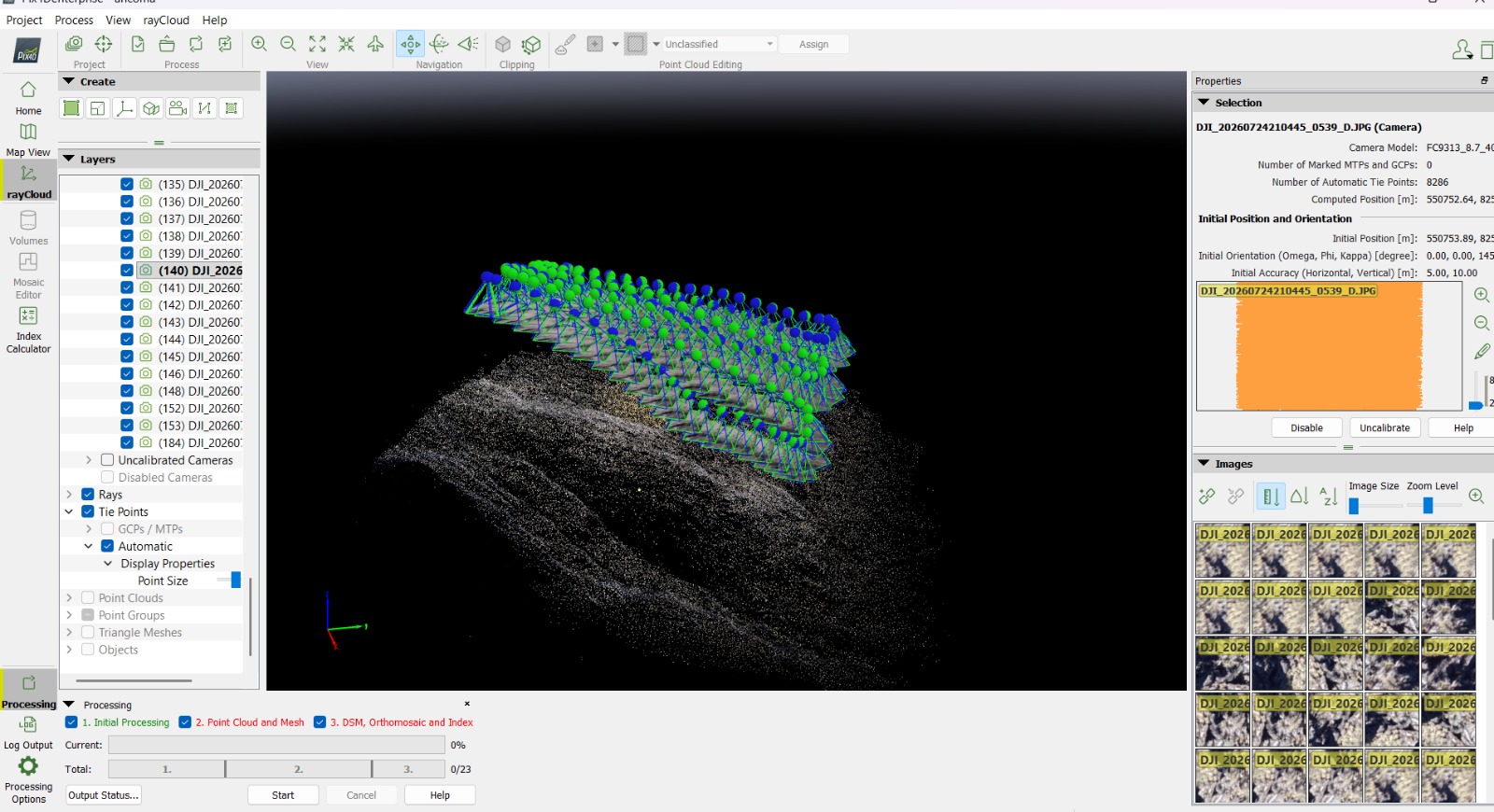This screenshot has width=1494, height=812.
Task: Toggle the Tie Points layer checkbox
Action: (x=88, y=511)
